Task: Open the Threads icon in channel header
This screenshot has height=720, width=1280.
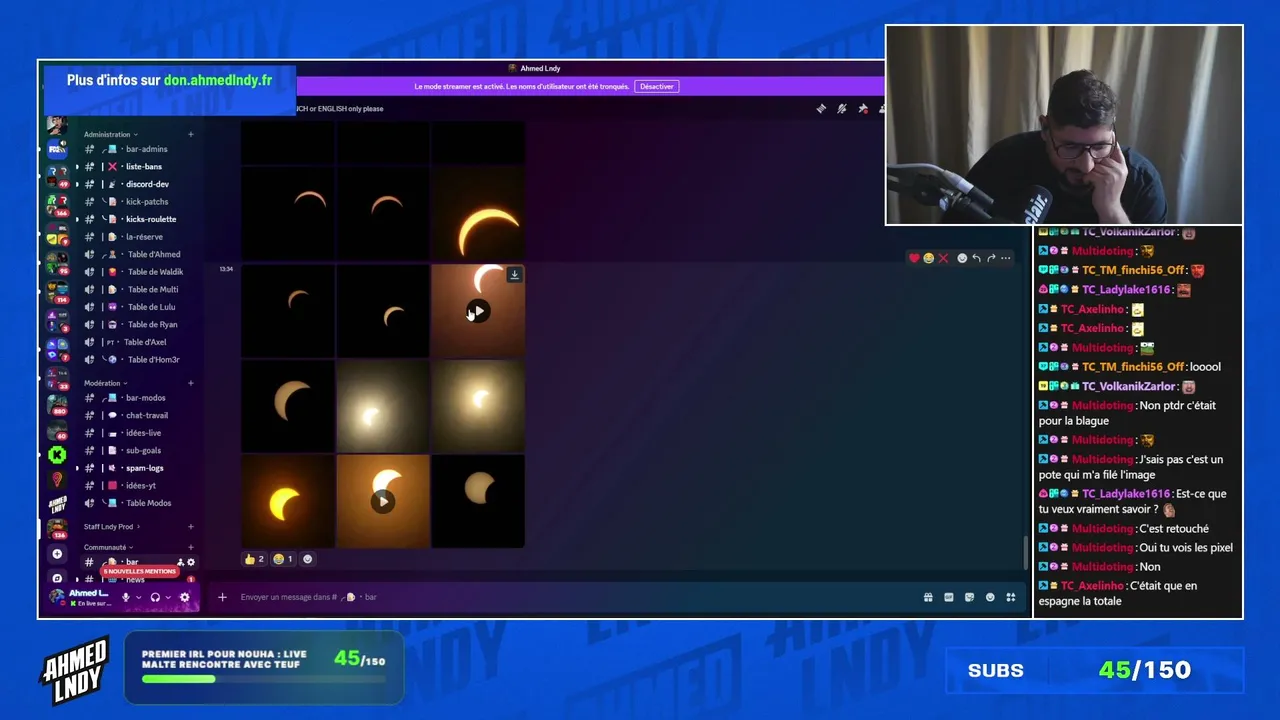Action: click(x=821, y=108)
